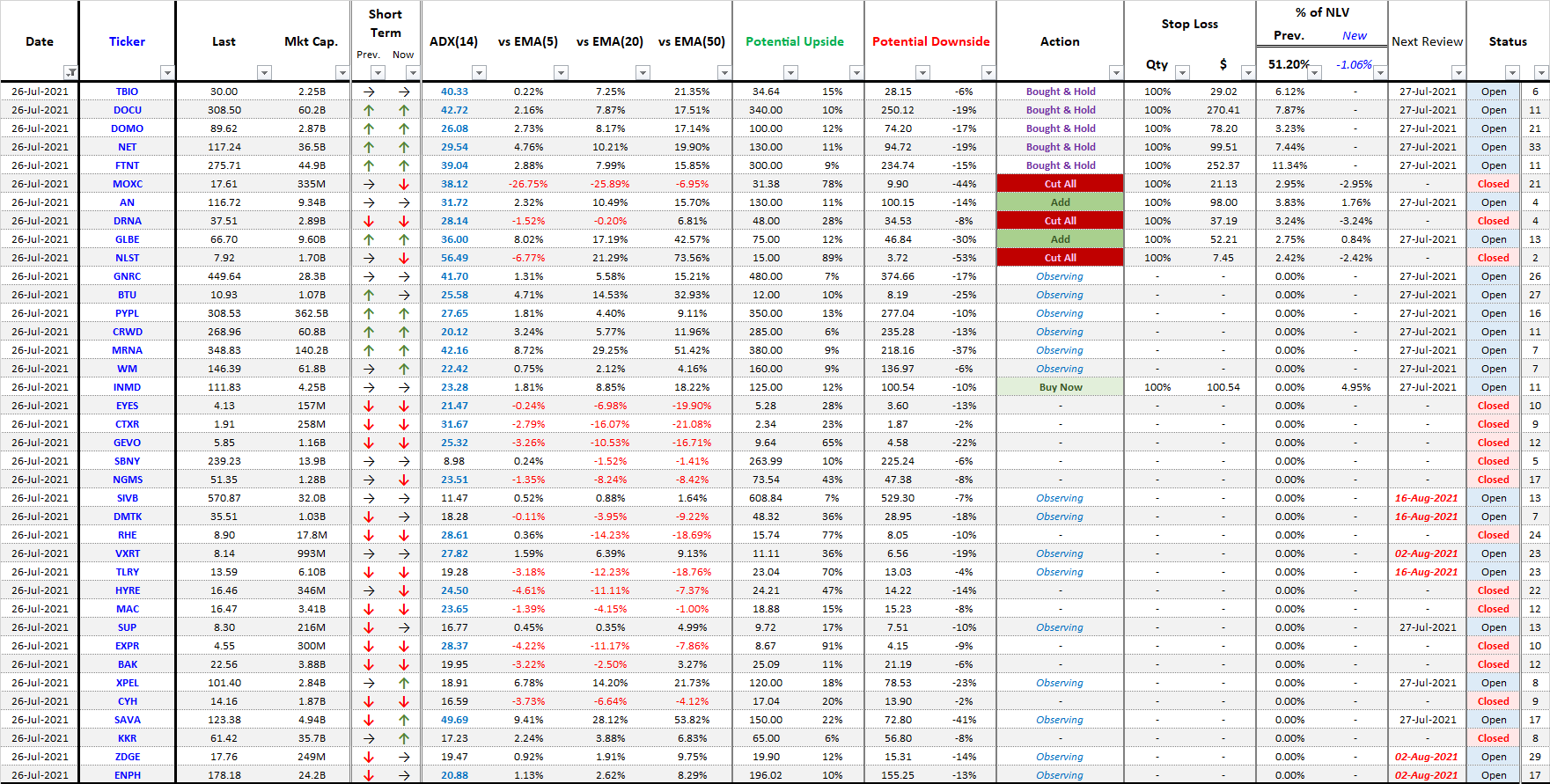Open the Potential Downside percent filter dropdown
Screen dimensions: 1550x784
988,72
